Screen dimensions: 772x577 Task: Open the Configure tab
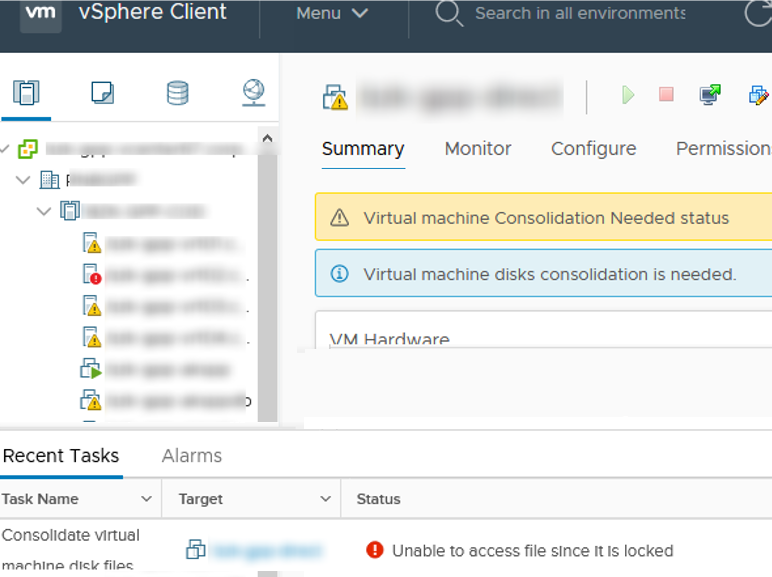pos(593,149)
